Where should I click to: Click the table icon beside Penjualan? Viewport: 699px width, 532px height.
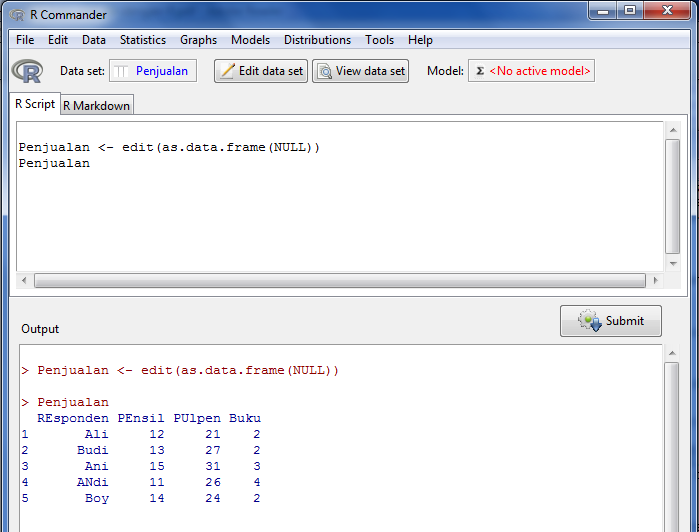pyautogui.click(x=121, y=71)
